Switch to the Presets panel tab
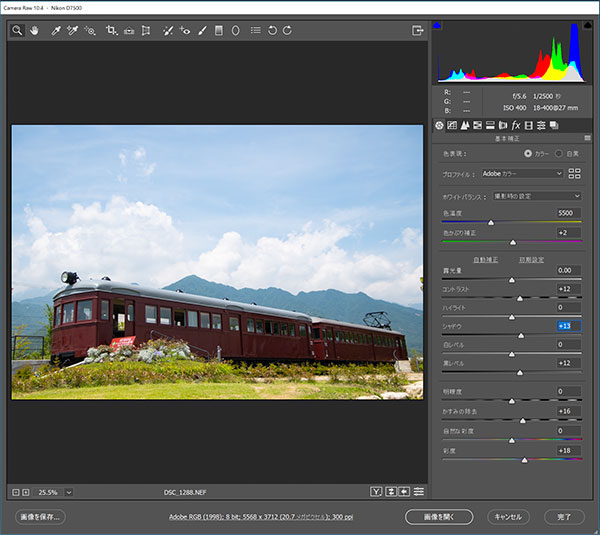The width and height of the screenshot is (600, 535). click(541, 126)
